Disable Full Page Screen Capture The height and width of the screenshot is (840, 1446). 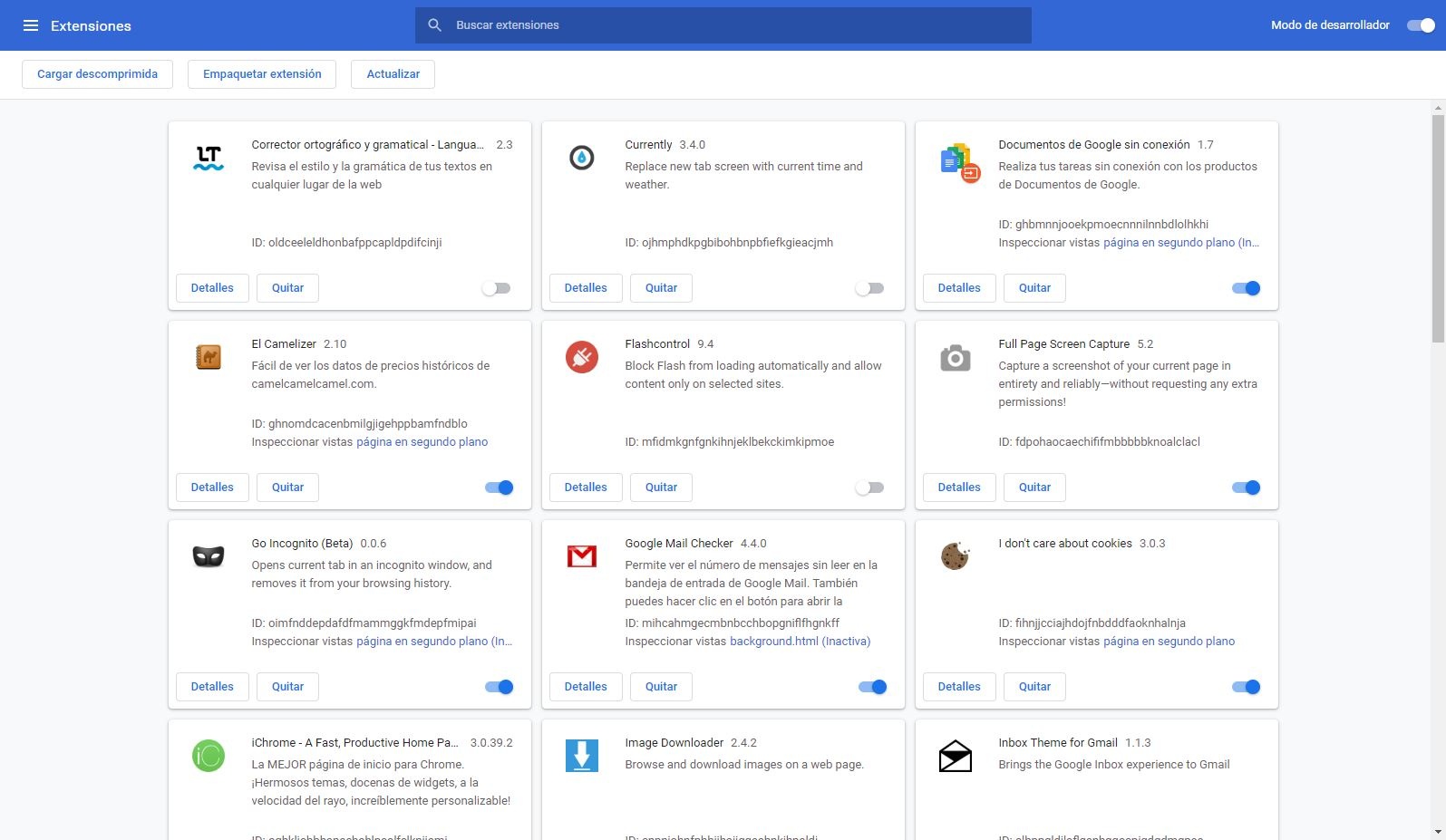1247,488
